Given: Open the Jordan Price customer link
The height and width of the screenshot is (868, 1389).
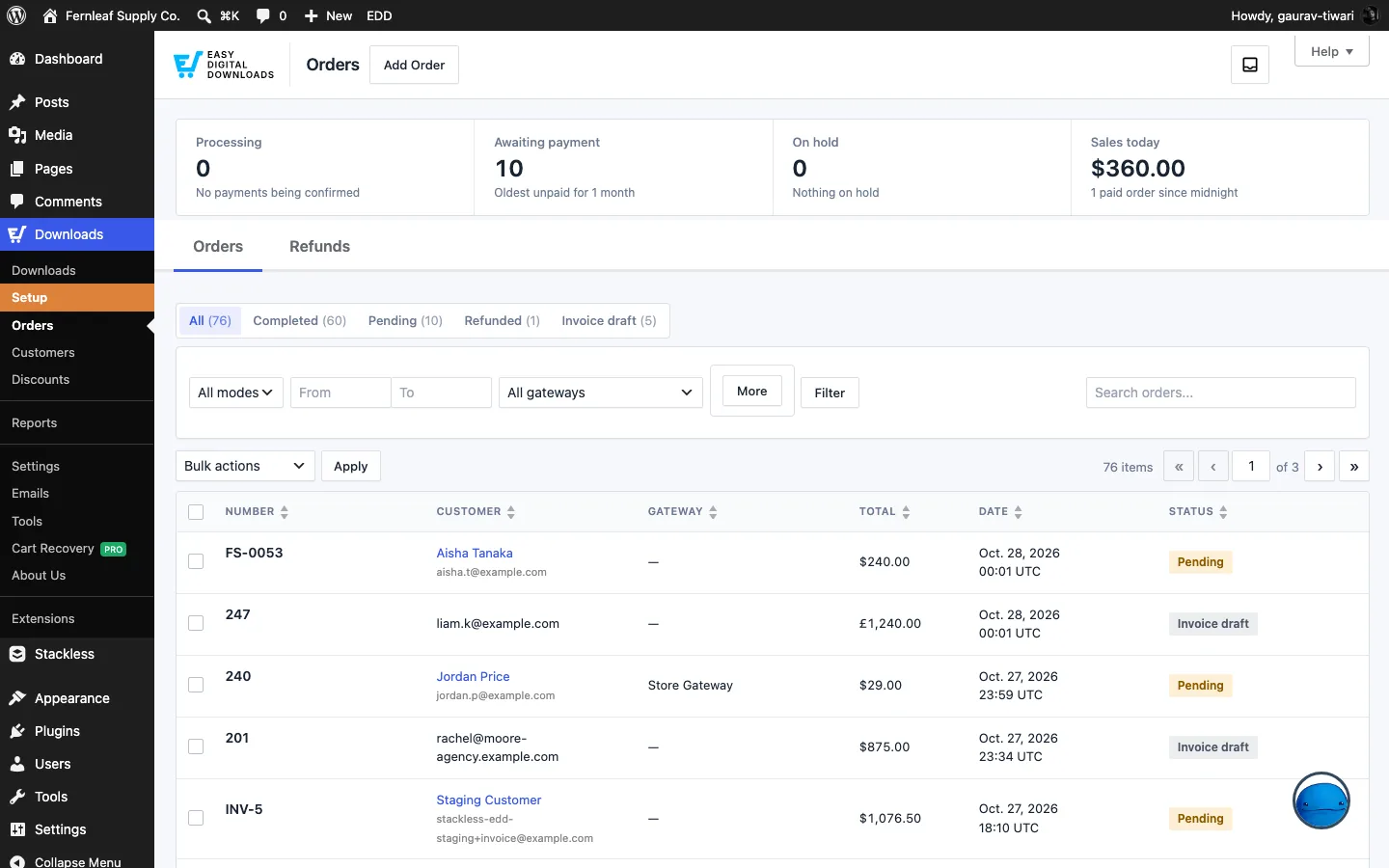Looking at the screenshot, I should (473, 677).
